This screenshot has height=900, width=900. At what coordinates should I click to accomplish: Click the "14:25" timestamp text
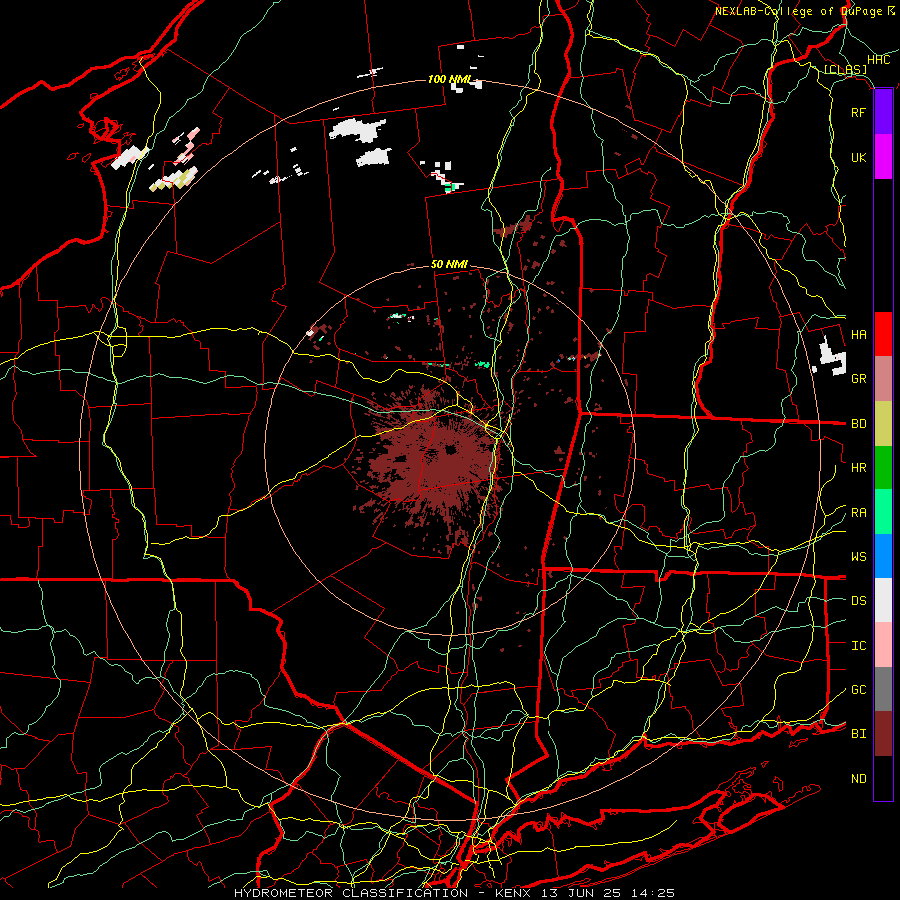(652, 893)
